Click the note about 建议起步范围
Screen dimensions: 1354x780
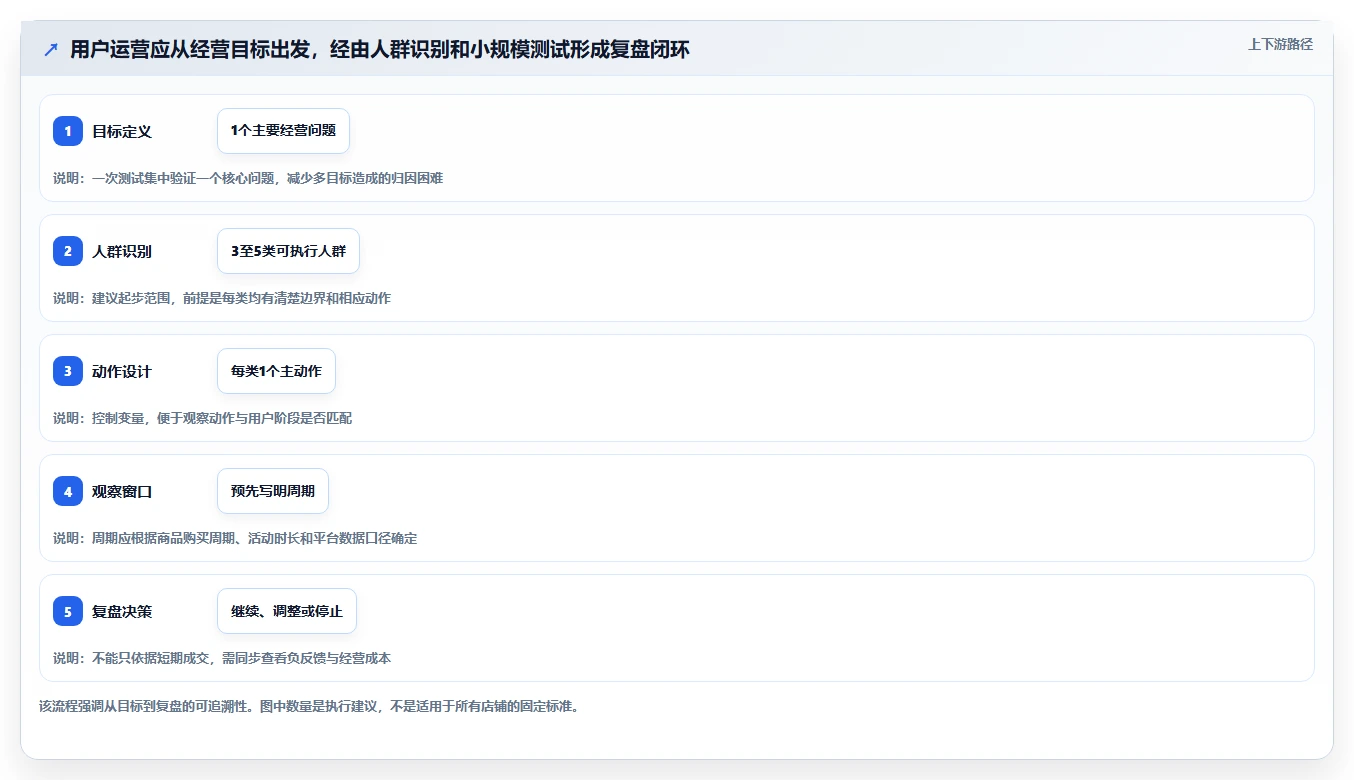click(x=222, y=298)
